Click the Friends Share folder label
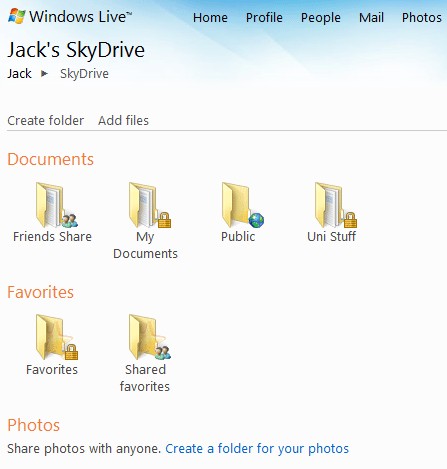This screenshot has width=447, height=469. point(52,236)
